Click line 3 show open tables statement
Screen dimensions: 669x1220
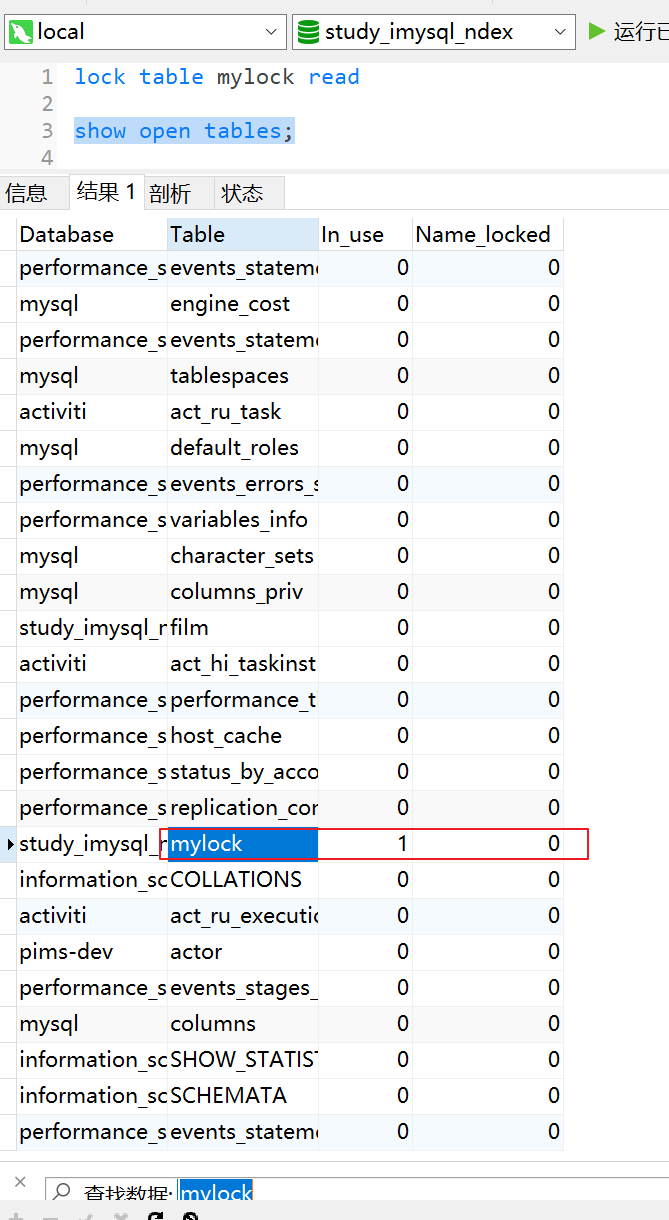(x=184, y=131)
